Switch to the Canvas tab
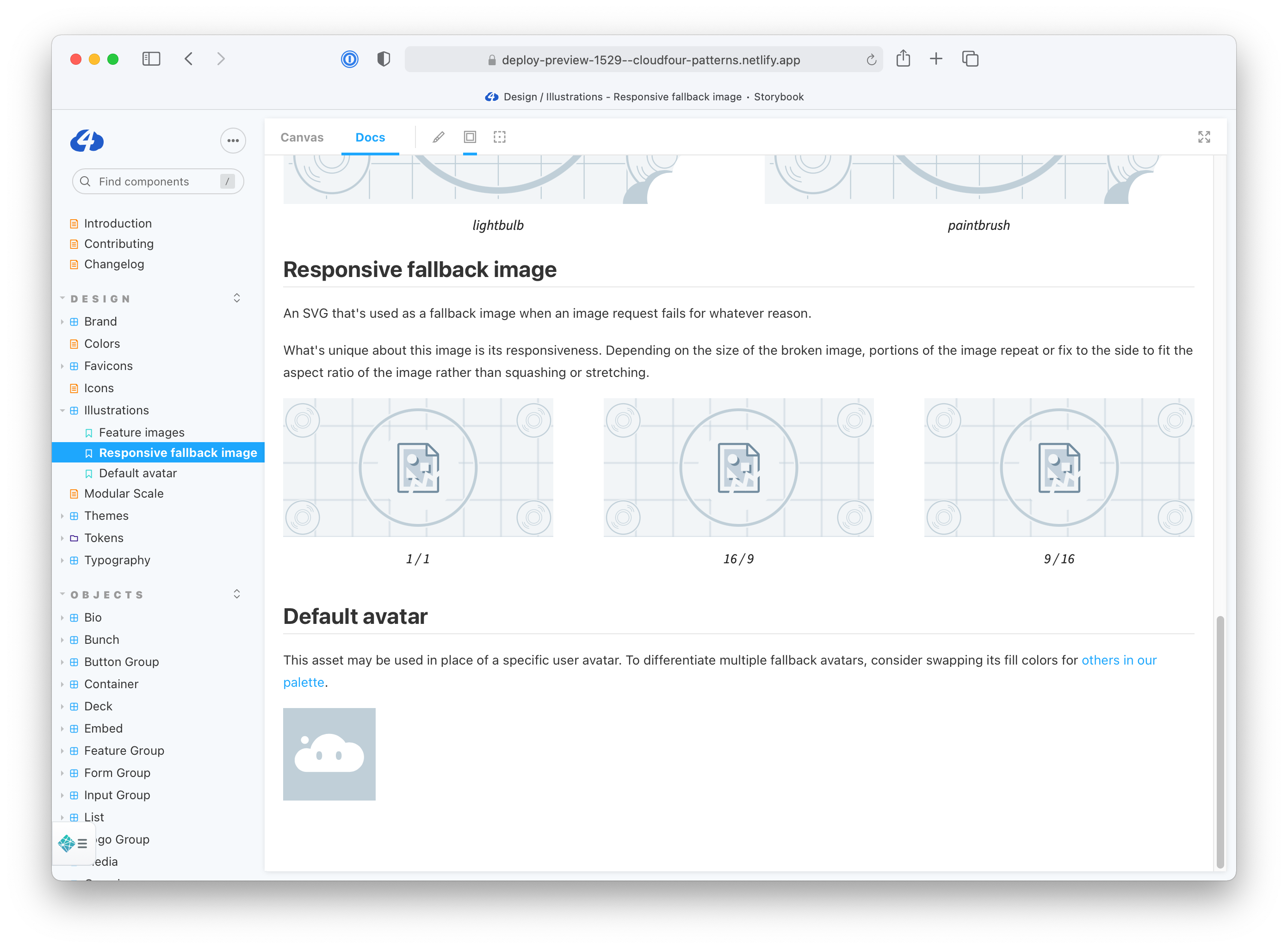Viewport: 1288px width, 949px height. pos(302,137)
